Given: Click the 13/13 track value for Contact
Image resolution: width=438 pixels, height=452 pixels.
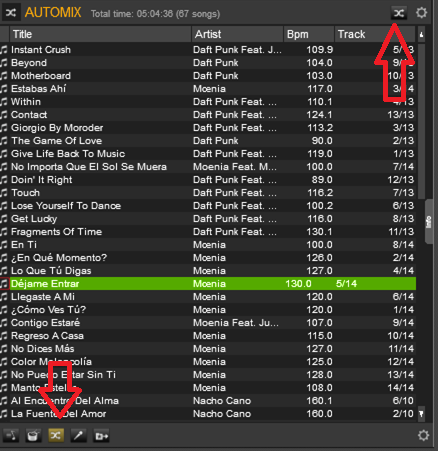Looking at the screenshot, I should 400,115.
